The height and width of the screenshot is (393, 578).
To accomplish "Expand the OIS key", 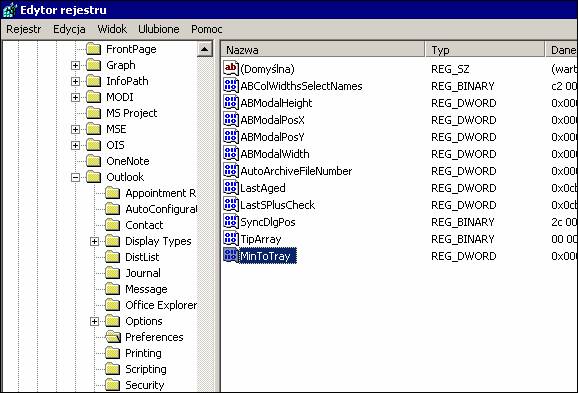I will (75, 145).
